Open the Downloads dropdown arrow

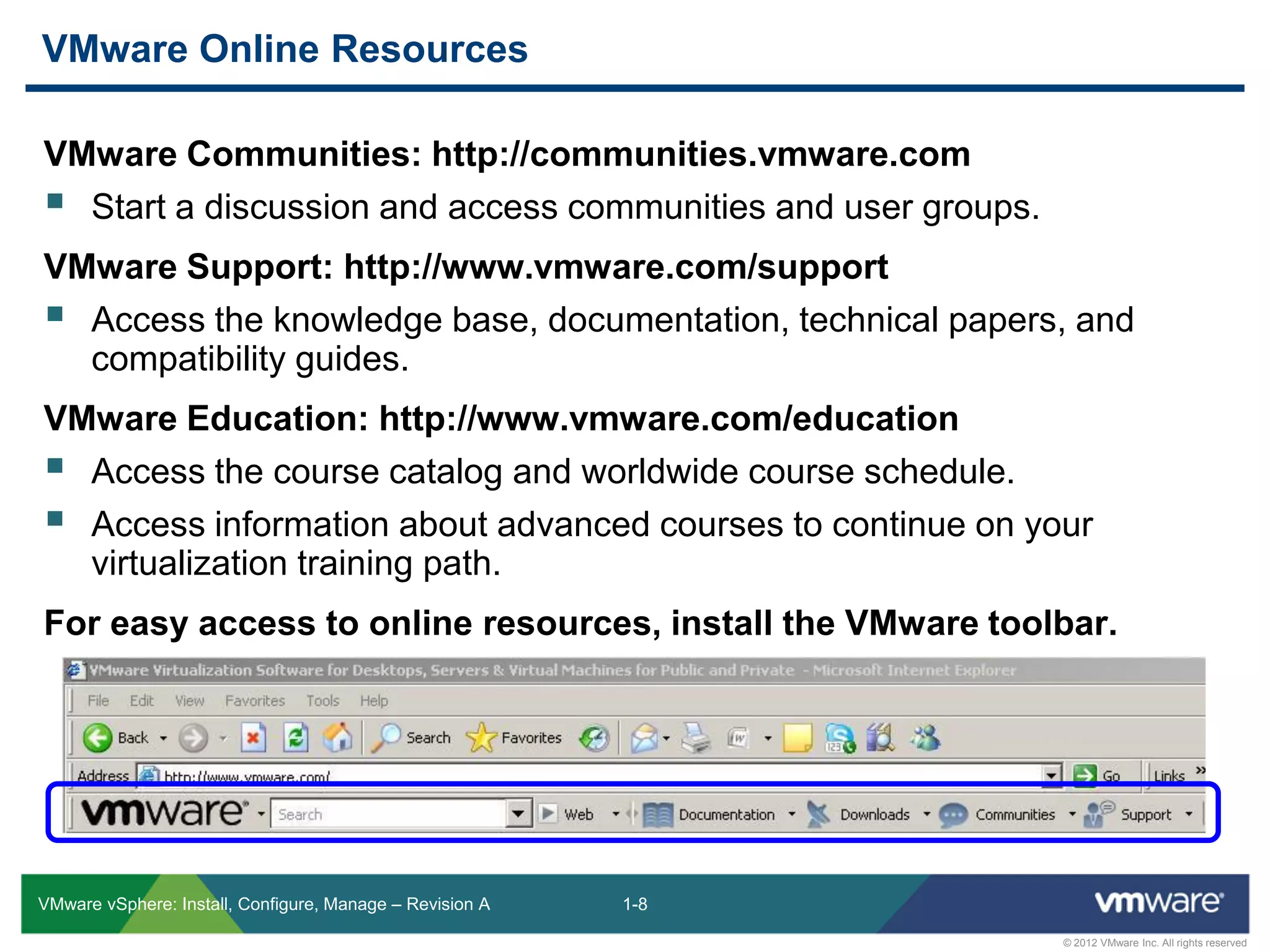click(x=926, y=814)
